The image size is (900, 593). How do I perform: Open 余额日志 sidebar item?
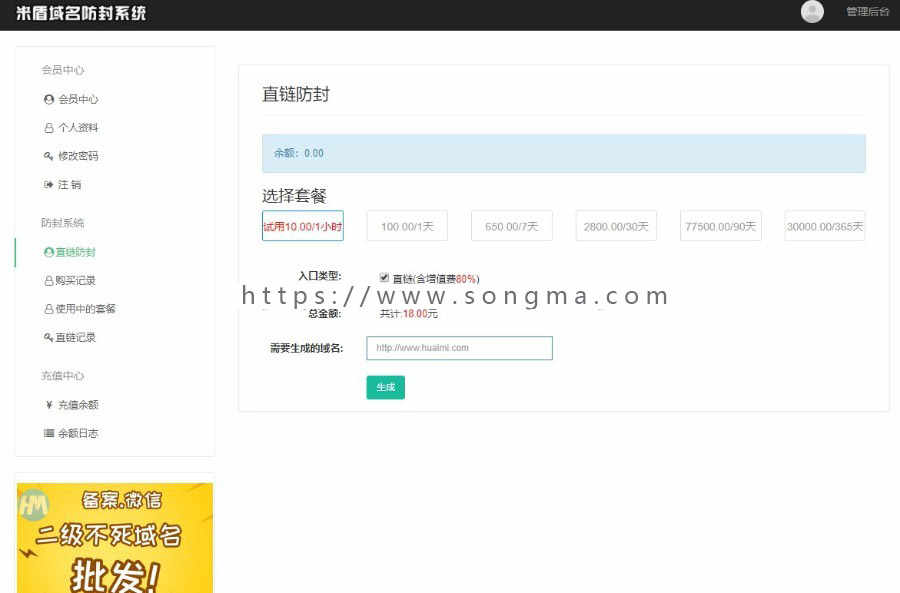click(78, 433)
